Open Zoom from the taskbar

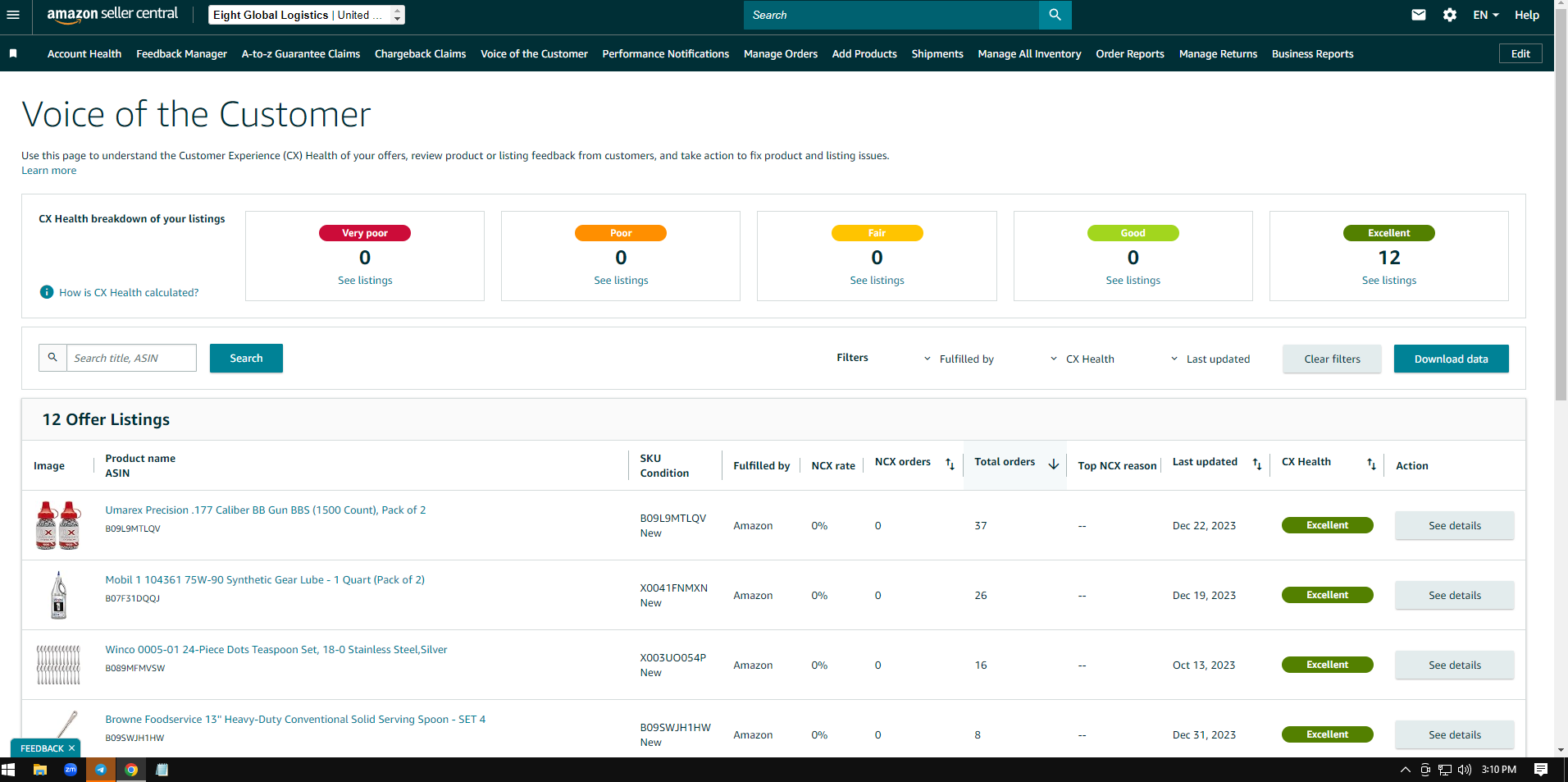point(71,770)
